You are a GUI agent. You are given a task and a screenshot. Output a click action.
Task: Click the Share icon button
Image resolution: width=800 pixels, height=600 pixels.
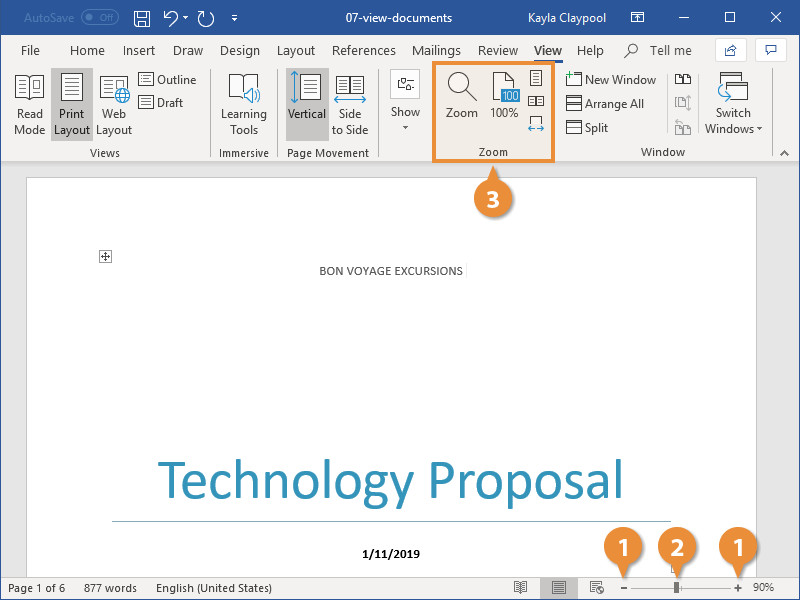tap(731, 50)
